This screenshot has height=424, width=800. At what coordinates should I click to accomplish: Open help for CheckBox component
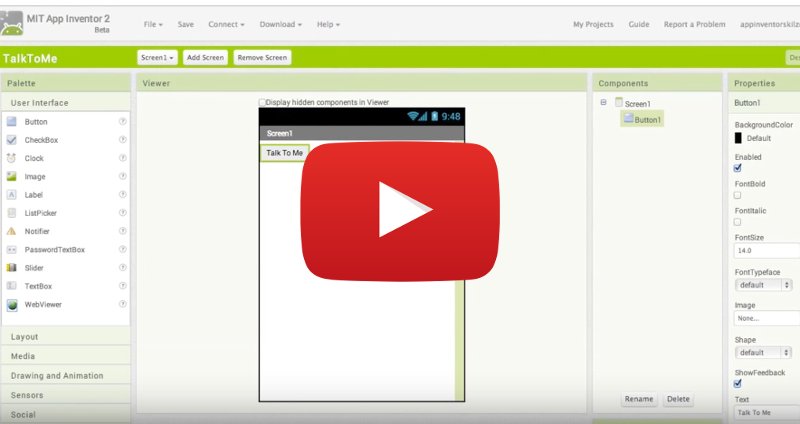click(122, 139)
